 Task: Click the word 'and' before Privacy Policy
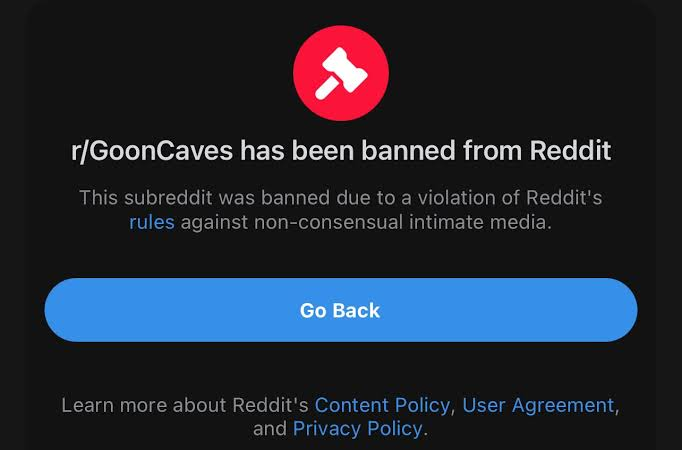(270, 429)
